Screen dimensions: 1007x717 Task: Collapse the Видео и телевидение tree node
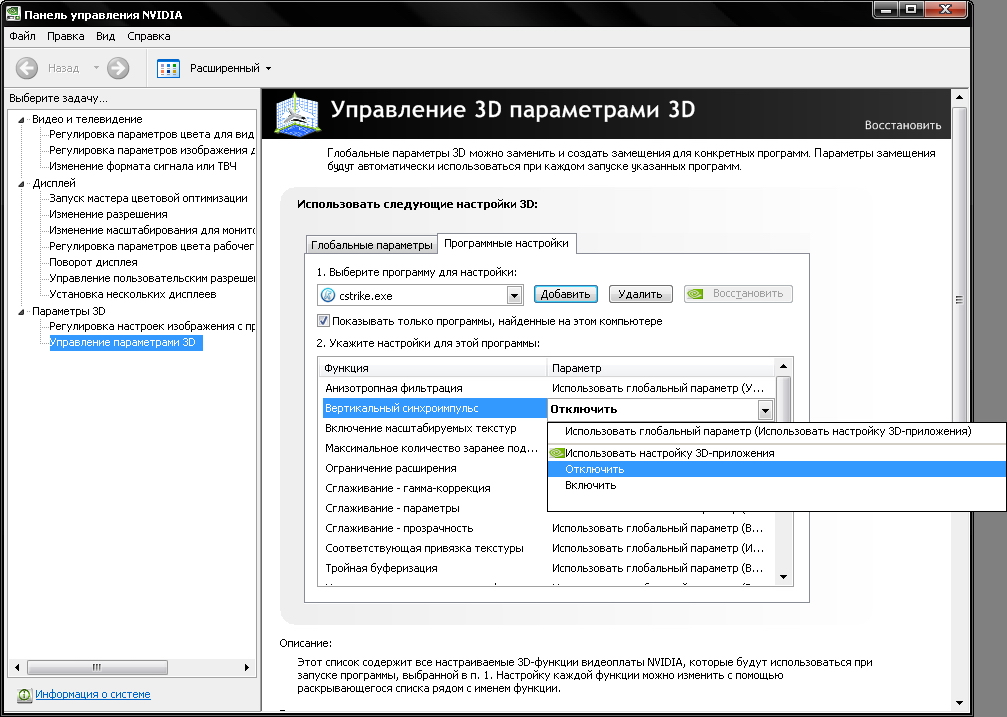point(21,120)
